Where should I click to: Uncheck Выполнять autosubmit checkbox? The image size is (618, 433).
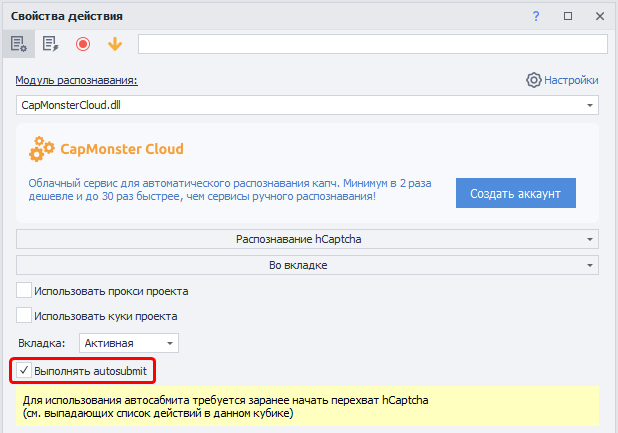click(x=24, y=370)
